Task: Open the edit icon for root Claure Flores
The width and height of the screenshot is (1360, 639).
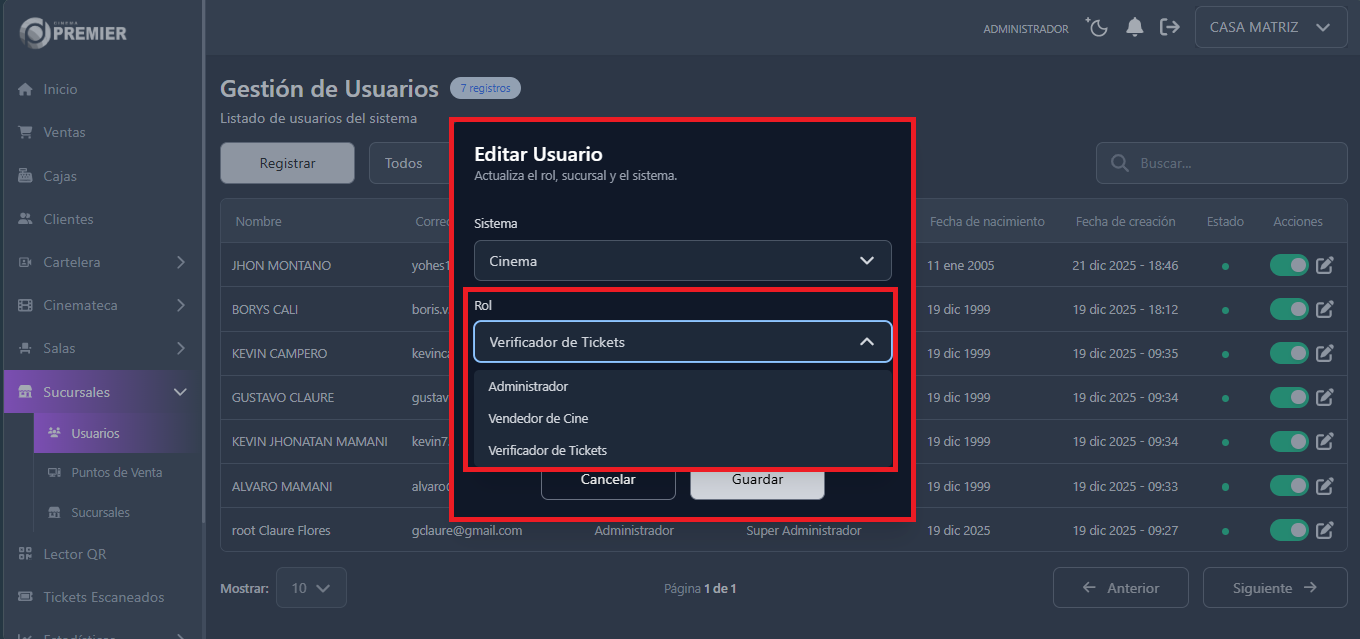Action: 1325,530
